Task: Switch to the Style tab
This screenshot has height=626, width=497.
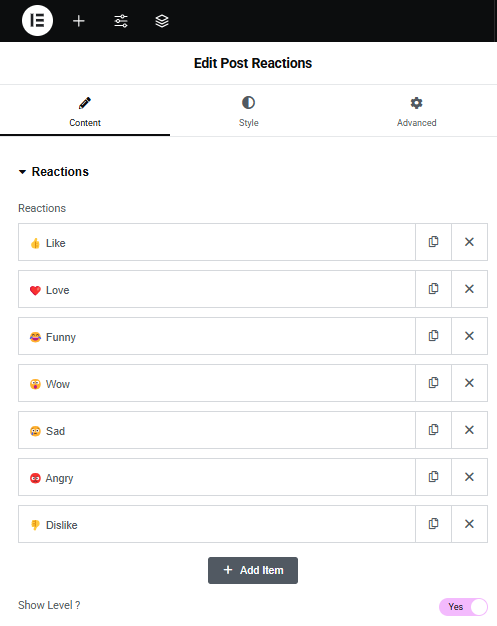Action: (x=248, y=112)
